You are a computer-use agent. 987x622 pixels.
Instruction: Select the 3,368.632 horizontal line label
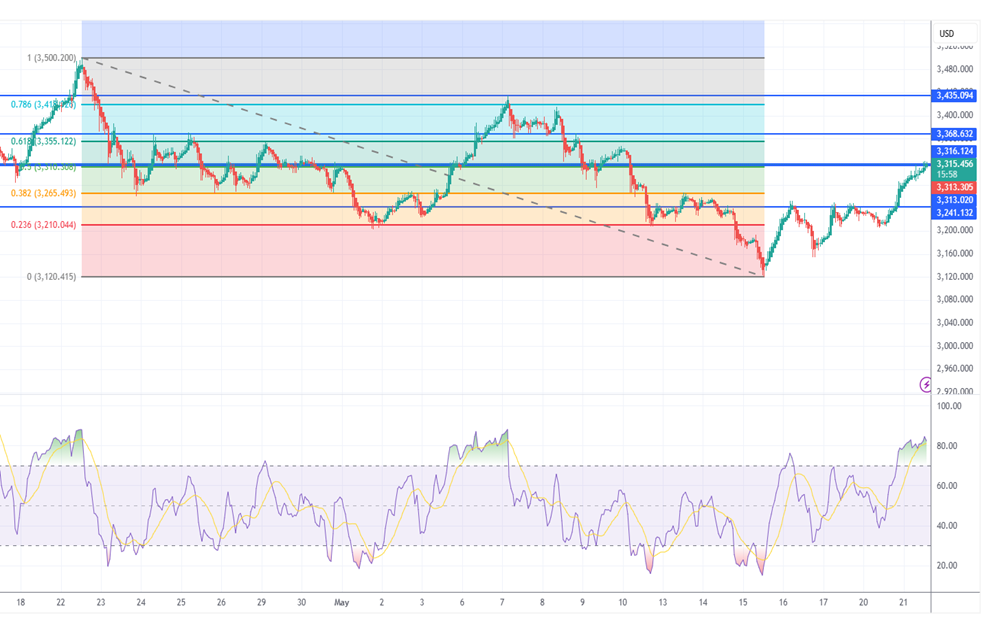(954, 134)
